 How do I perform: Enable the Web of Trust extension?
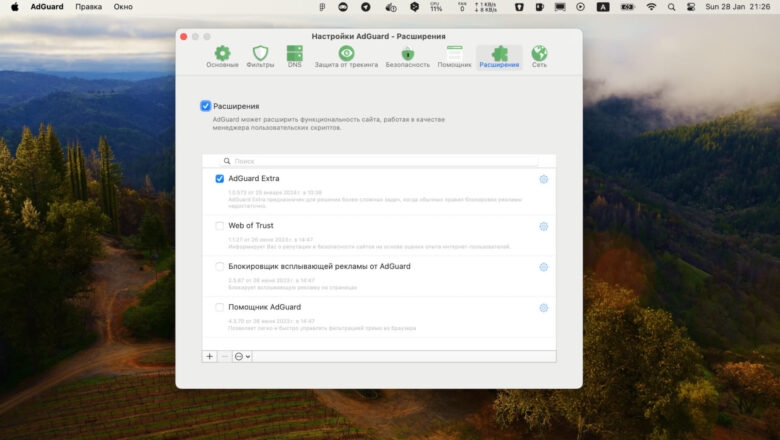[x=219, y=226]
